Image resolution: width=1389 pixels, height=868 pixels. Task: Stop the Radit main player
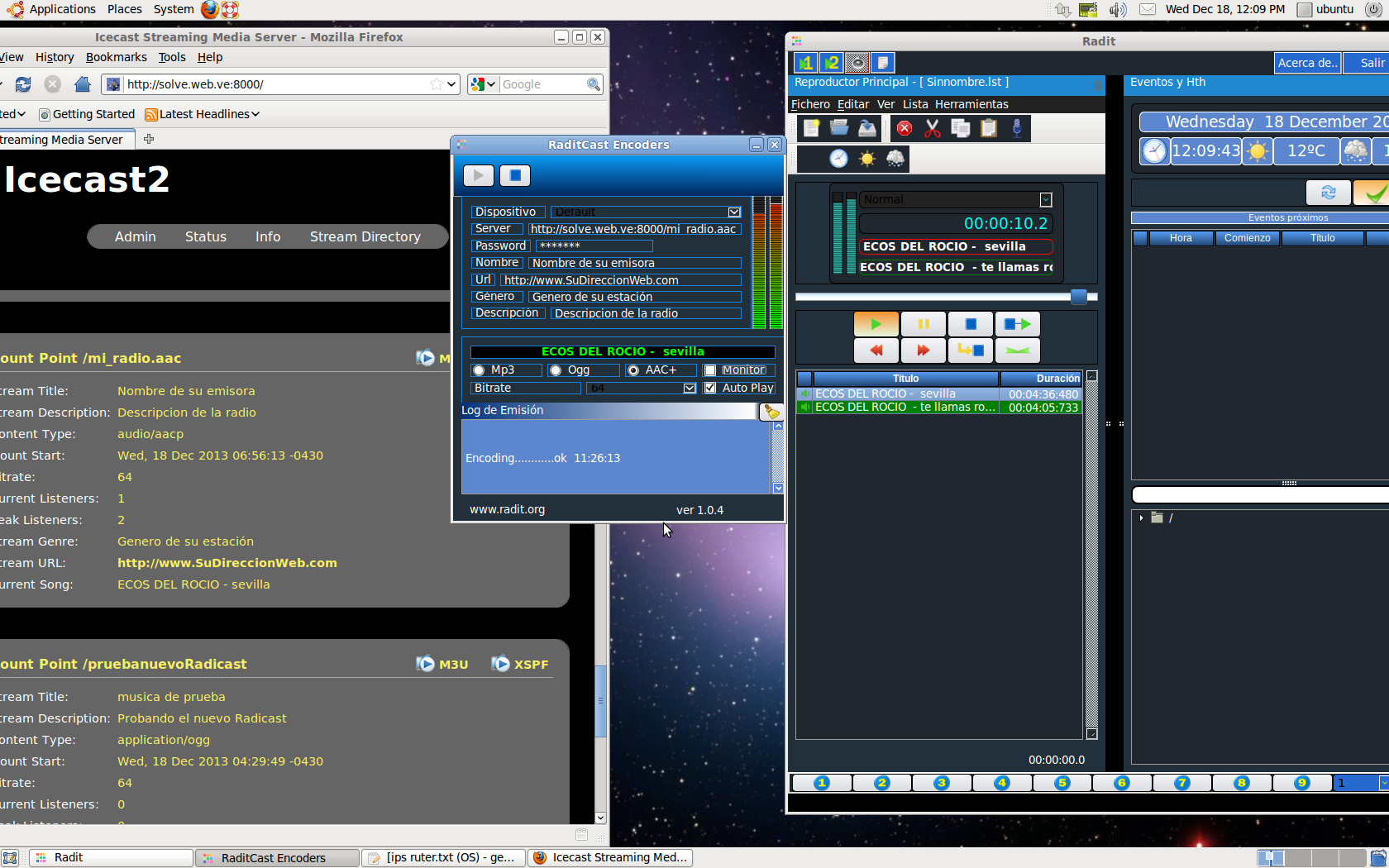tap(971, 324)
